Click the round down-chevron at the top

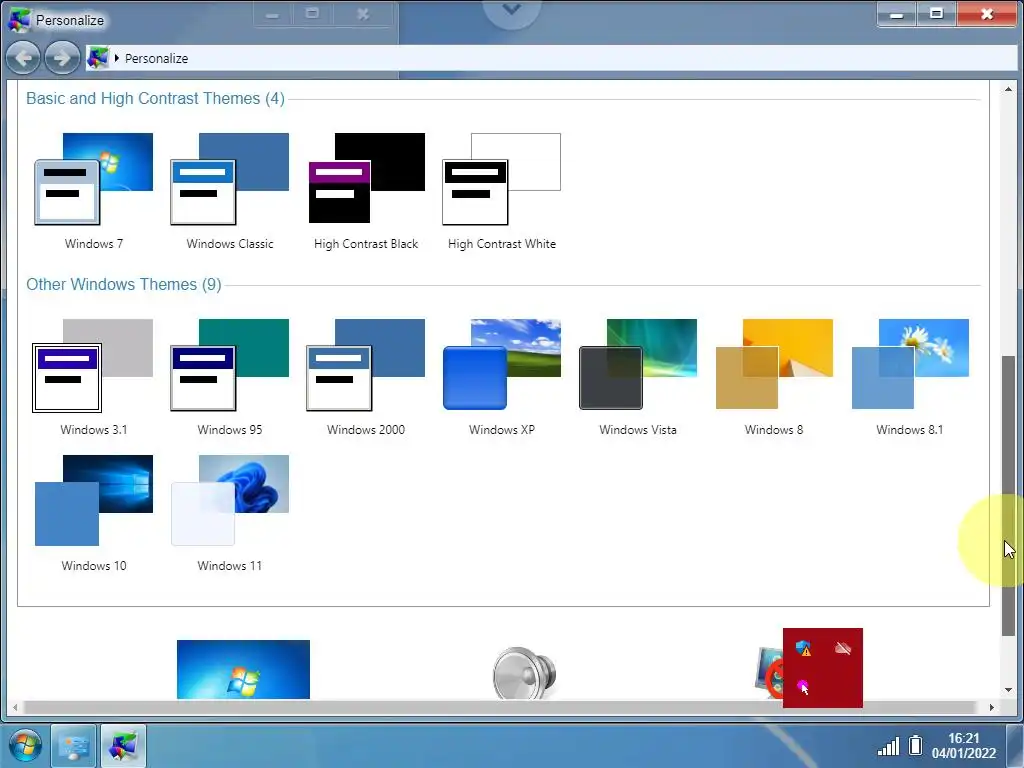pos(511,10)
